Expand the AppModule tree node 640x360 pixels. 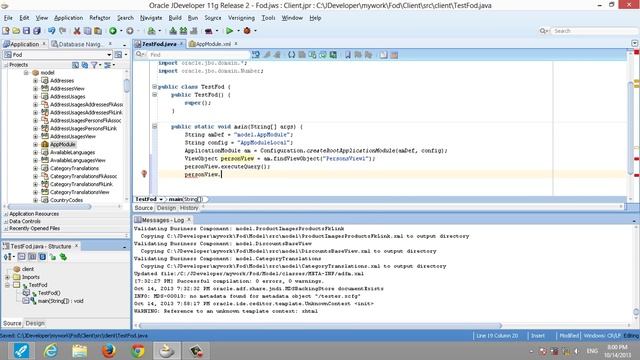36,144
